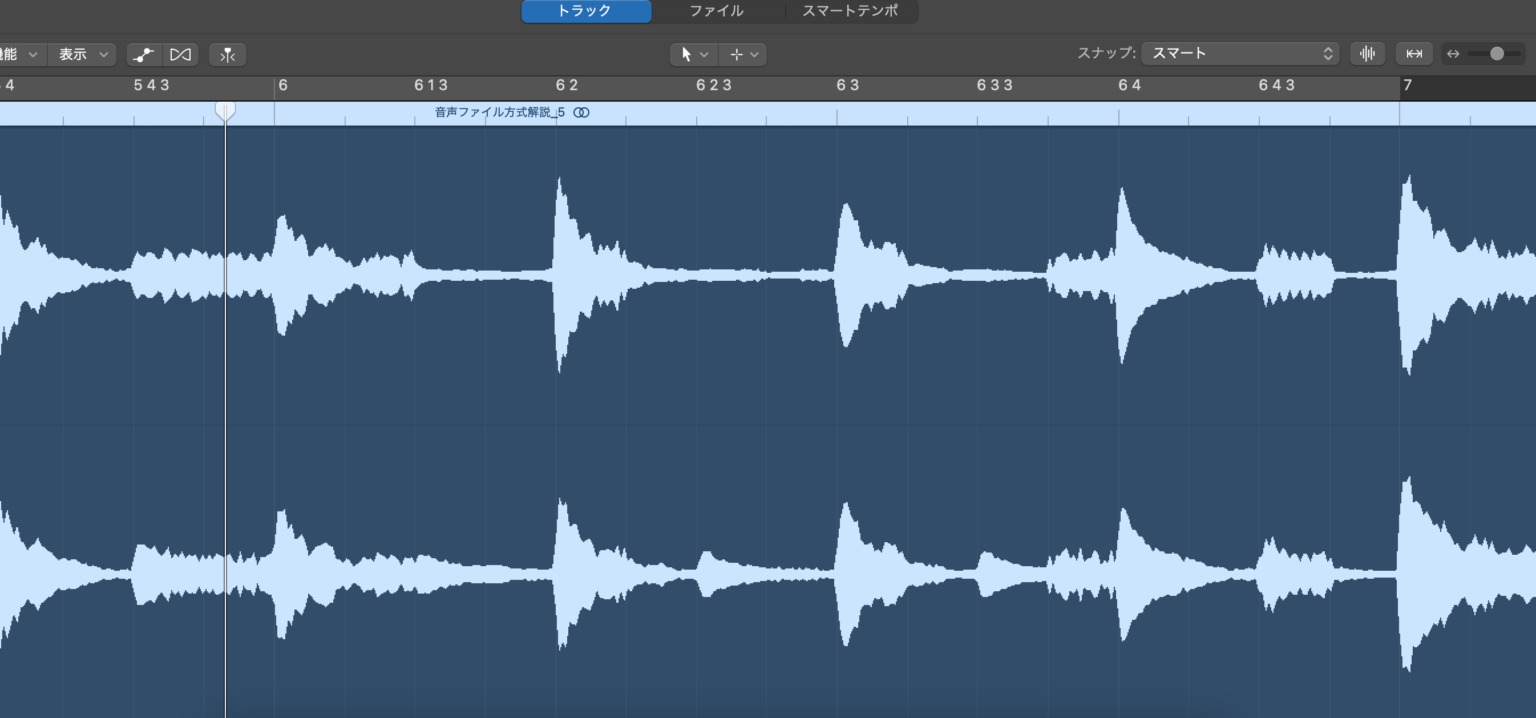This screenshot has width=1536, height=718.
Task: Click the playhead handle in the ruler
Action: (225, 110)
